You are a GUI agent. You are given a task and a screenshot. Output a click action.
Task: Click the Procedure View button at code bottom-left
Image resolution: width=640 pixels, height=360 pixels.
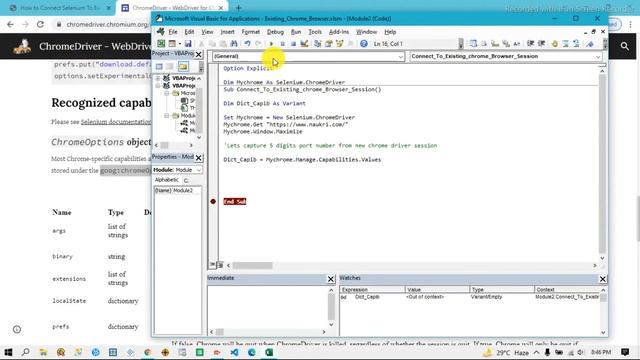[213, 265]
